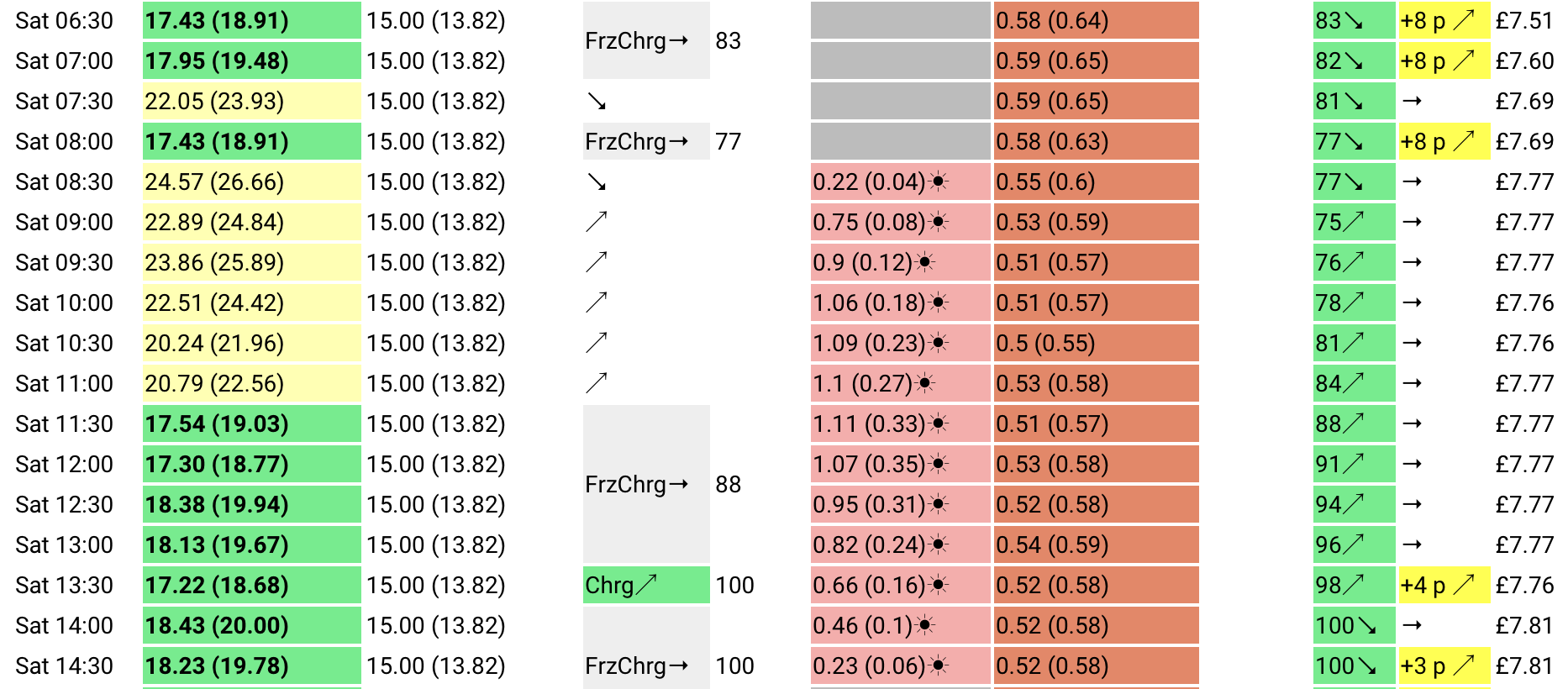Click the sun icon beside 0.23 (0.06)
Screen dimensions: 1568x689
pyautogui.click(x=939, y=665)
